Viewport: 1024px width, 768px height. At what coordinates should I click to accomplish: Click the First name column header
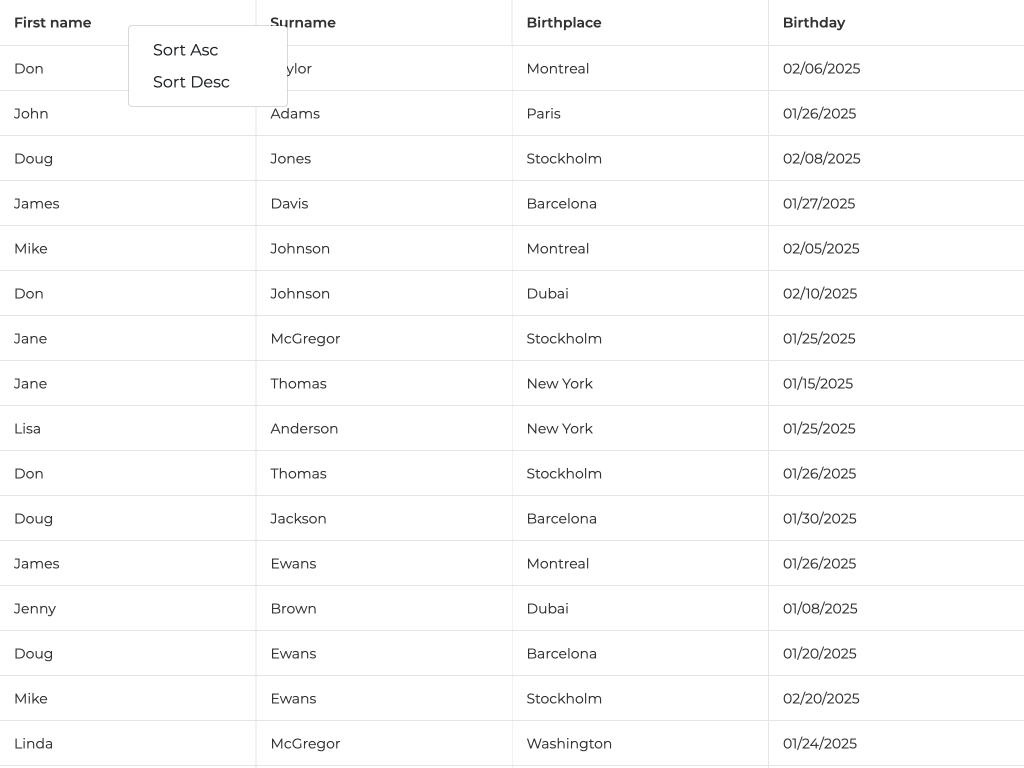53,23
